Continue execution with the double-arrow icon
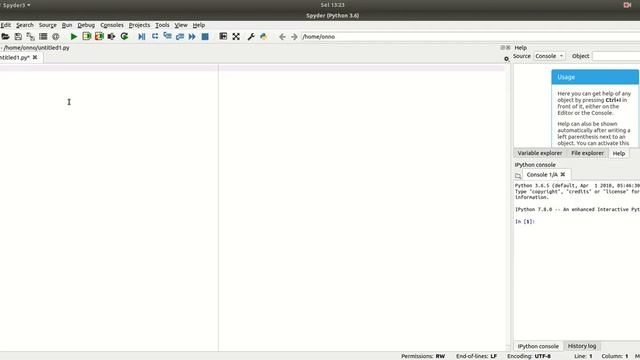Screen dimensions: 640x360 click(192, 37)
